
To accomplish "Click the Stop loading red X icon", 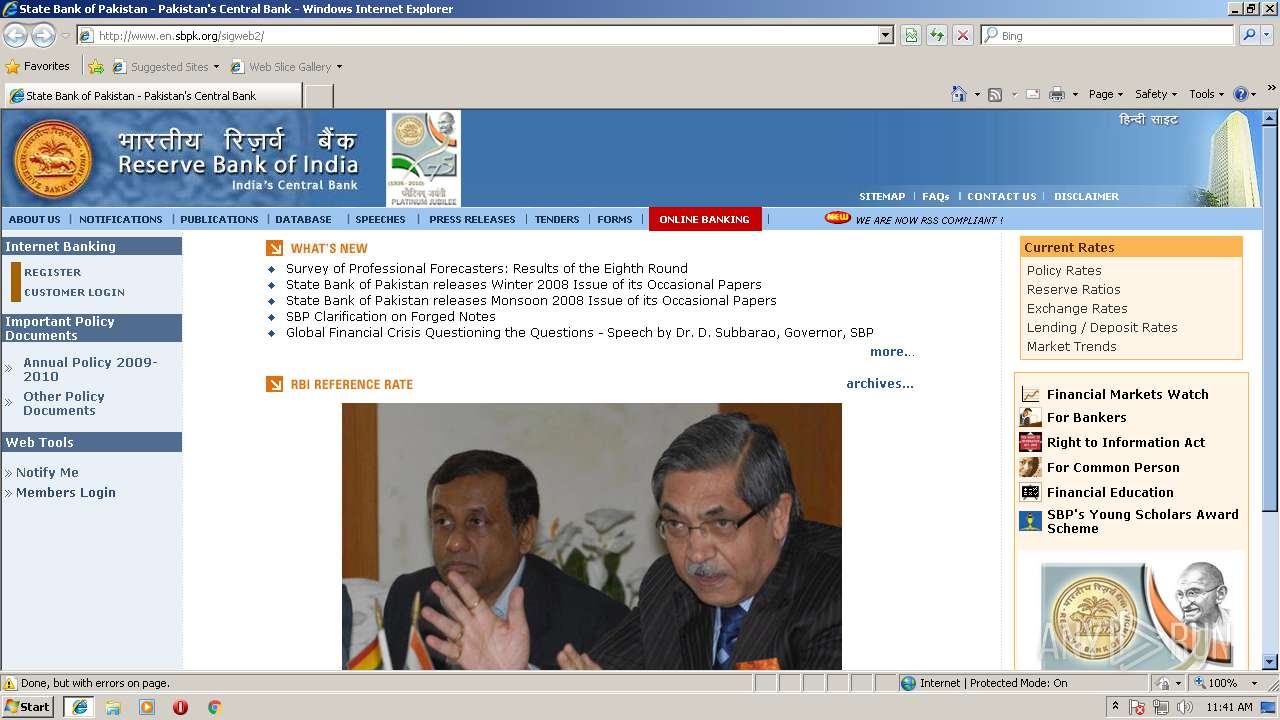I will tap(963, 36).
